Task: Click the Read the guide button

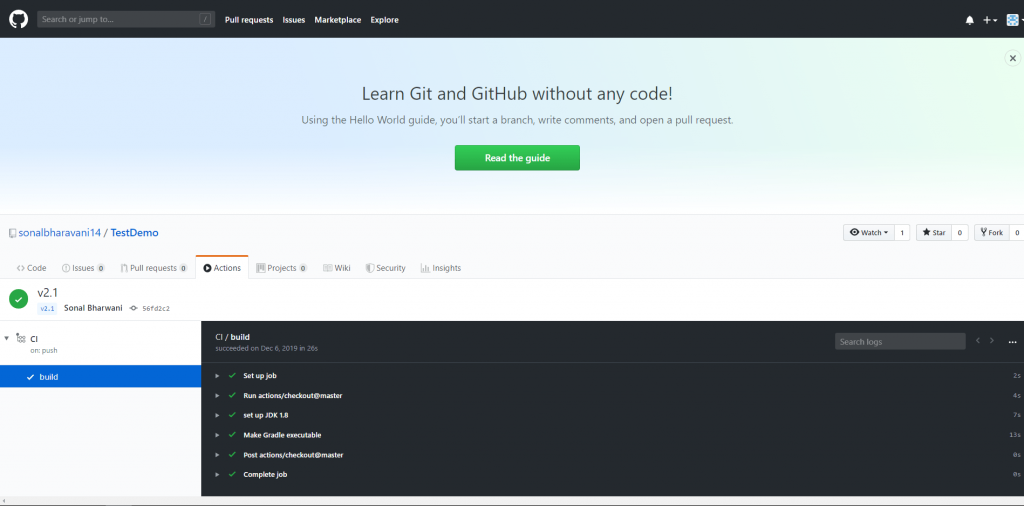Action: coord(517,158)
